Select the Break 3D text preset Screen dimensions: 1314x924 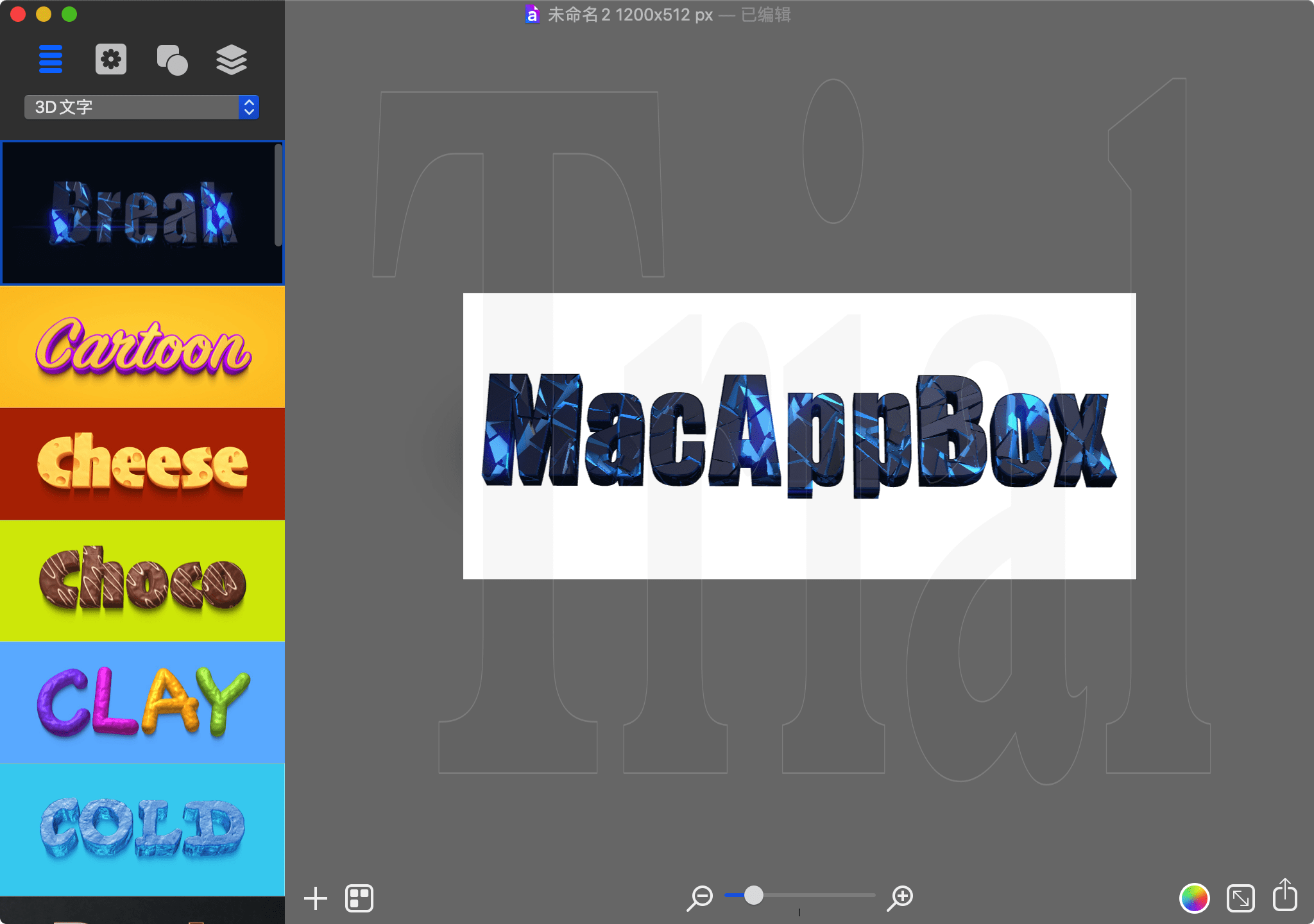142,213
